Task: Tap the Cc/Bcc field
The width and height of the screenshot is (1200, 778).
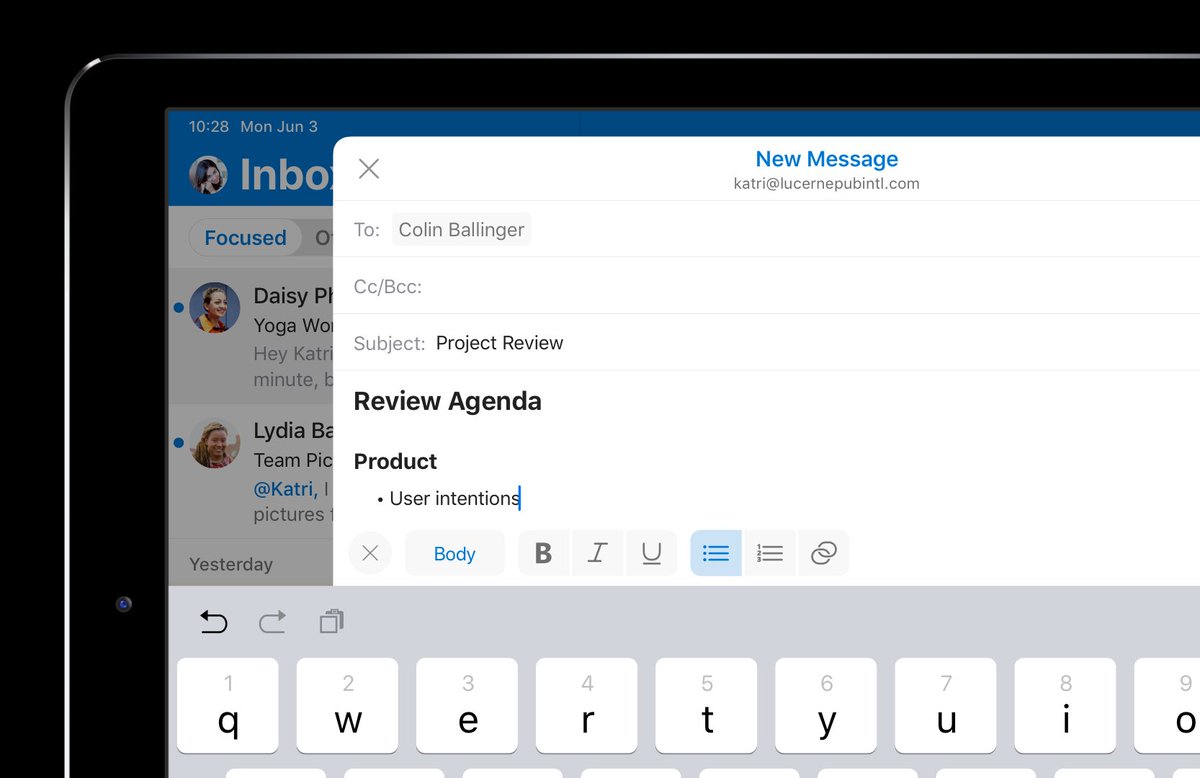Action: pyautogui.click(x=767, y=286)
